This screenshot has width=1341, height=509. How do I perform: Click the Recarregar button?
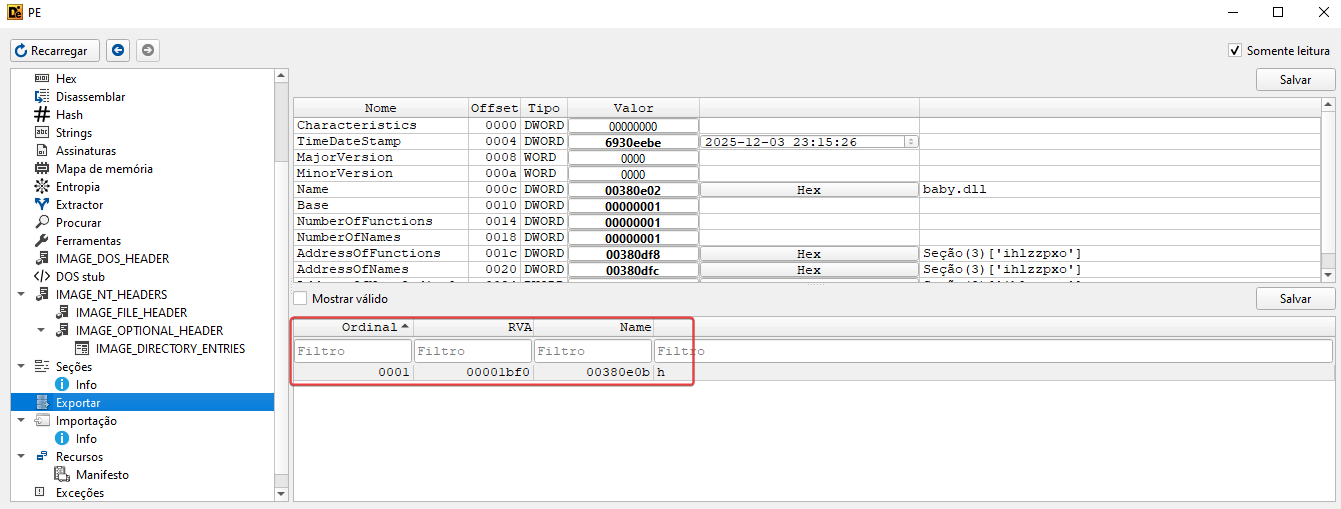(x=55, y=50)
